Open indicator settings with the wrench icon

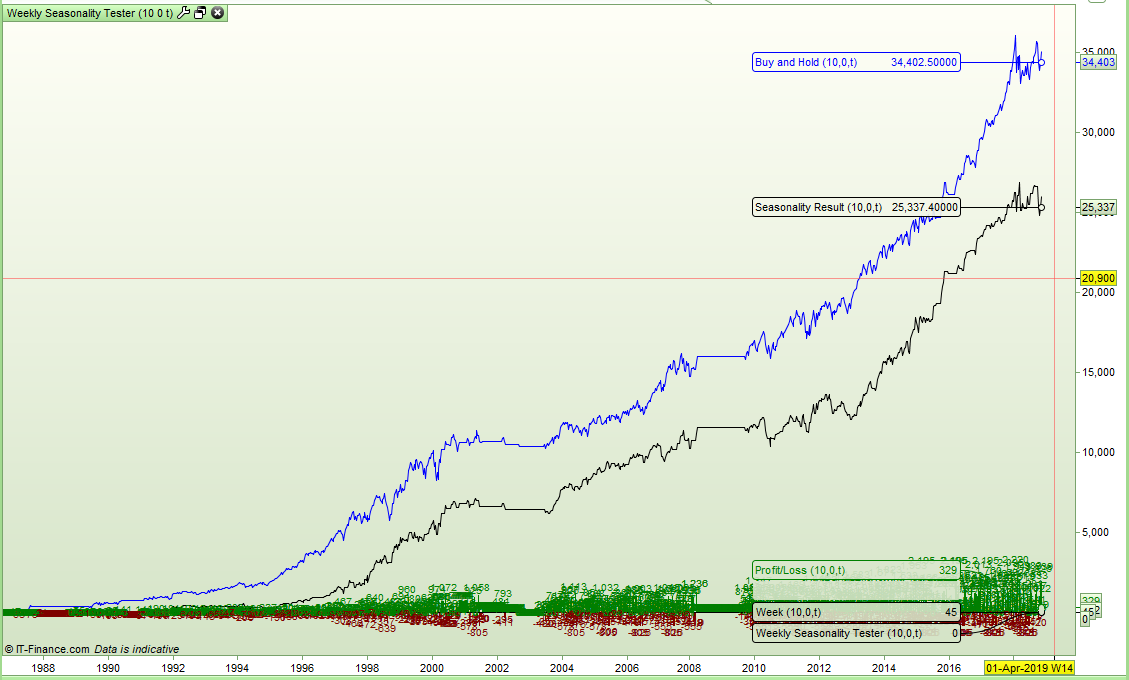[x=184, y=14]
